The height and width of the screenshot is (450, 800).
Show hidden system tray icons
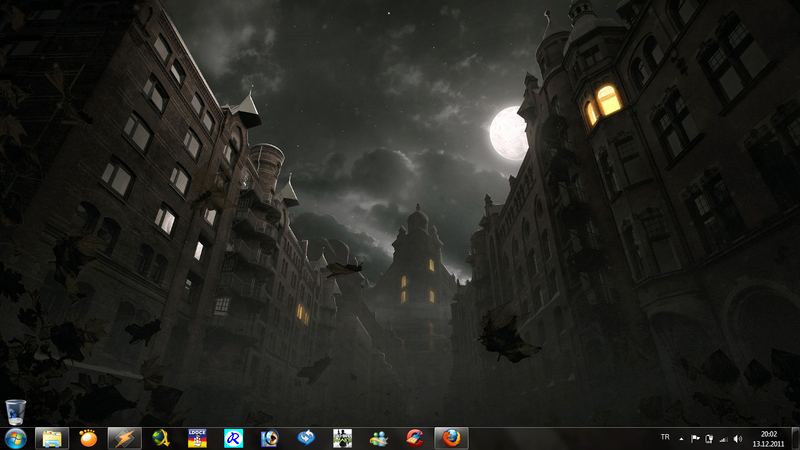pyautogui.click(x=682, y=438)
